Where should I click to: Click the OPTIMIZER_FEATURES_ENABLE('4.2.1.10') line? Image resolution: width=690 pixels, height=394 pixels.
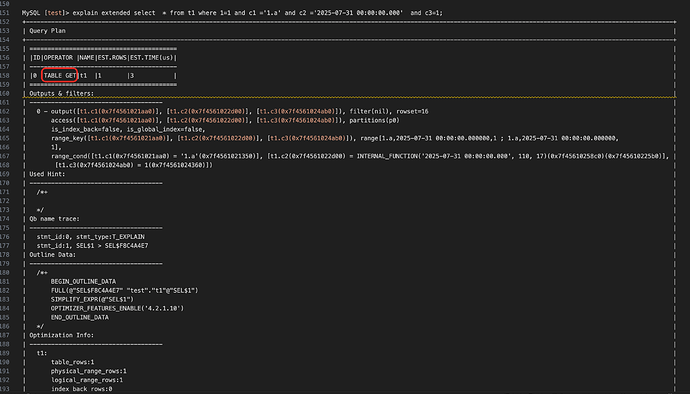tap(117, 309)
